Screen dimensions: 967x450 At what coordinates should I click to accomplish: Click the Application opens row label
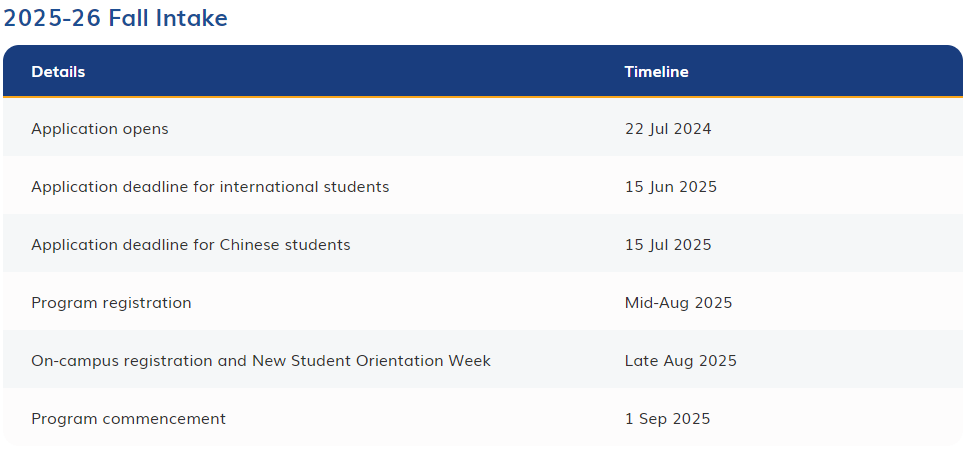pyautogui.click(x=100, y=129)
